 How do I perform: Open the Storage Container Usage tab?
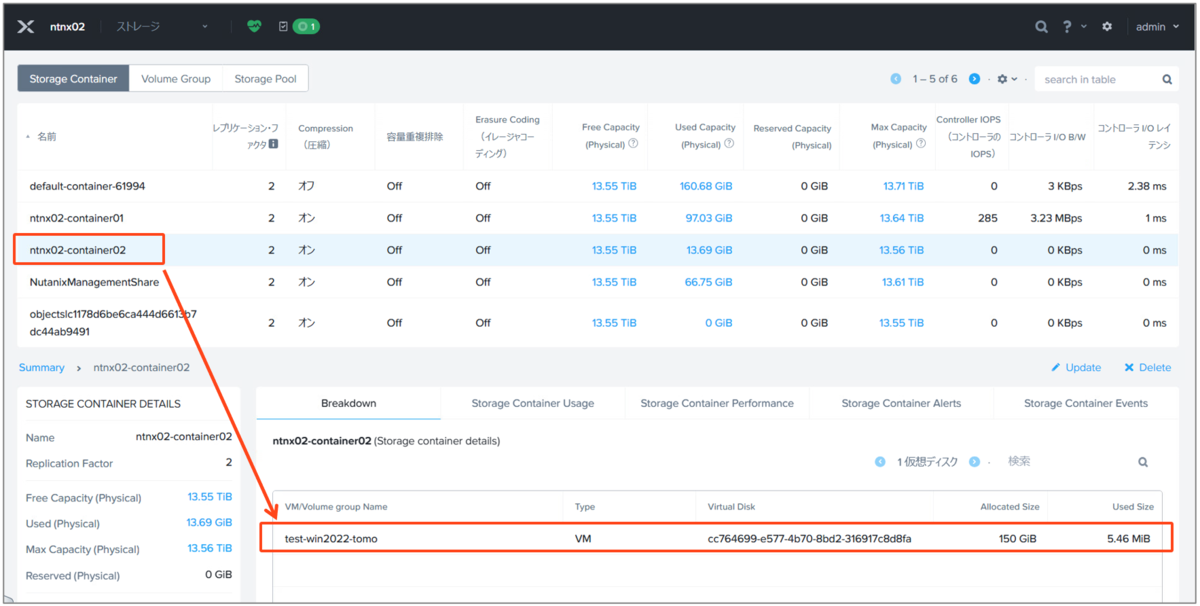click(x=533, y=403)
